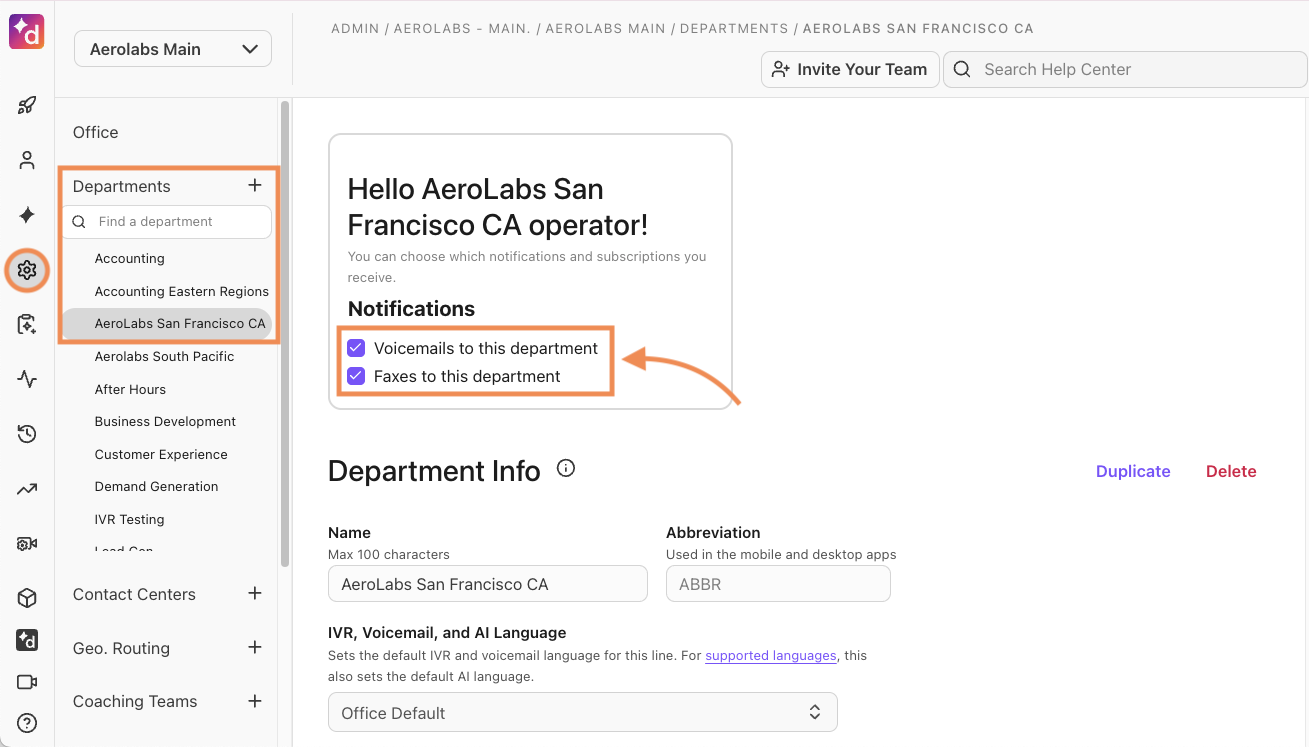Click the Invite Your Team button
Image resolution: width=1309 pixels, height=747 pixels.
pyautogui.click(x=849, y=69)
